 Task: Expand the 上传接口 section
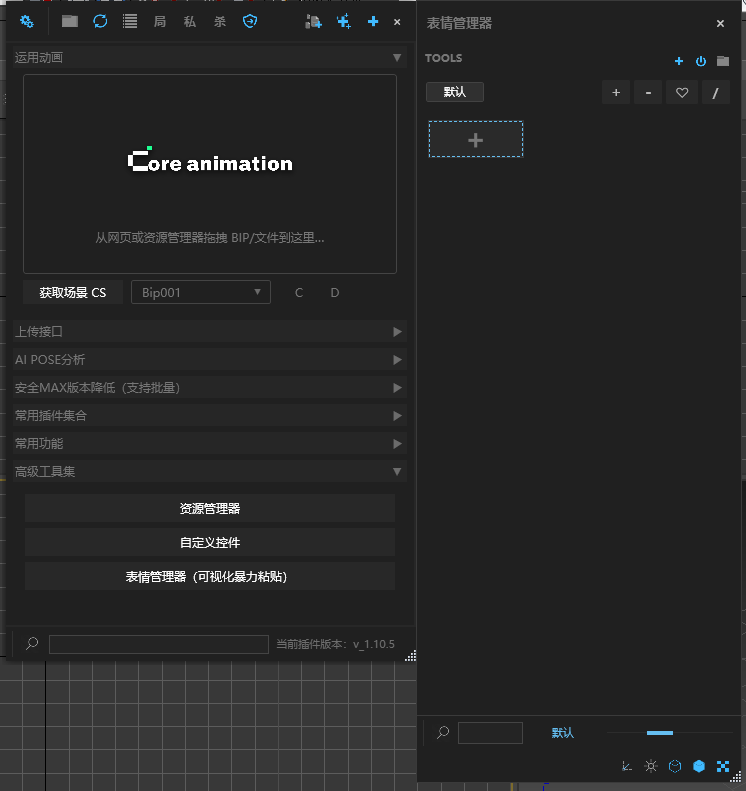(x=210, y=331)
